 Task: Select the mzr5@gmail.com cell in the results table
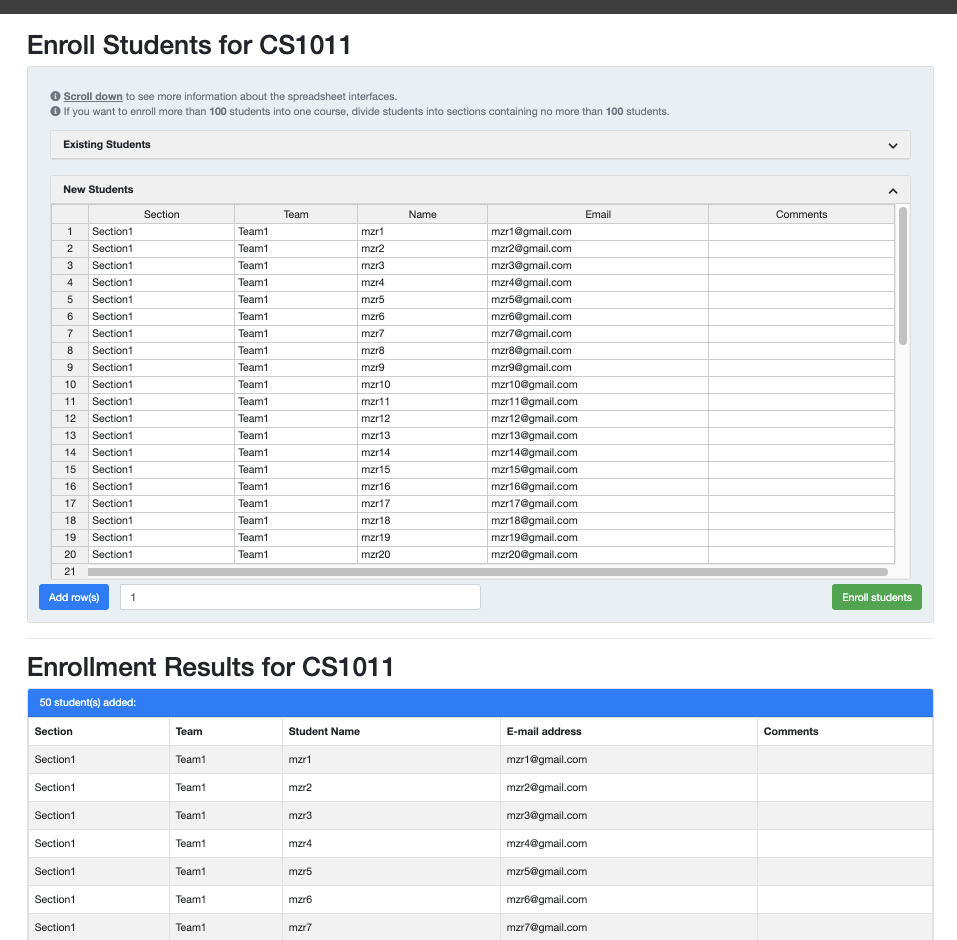coord(628,871)
